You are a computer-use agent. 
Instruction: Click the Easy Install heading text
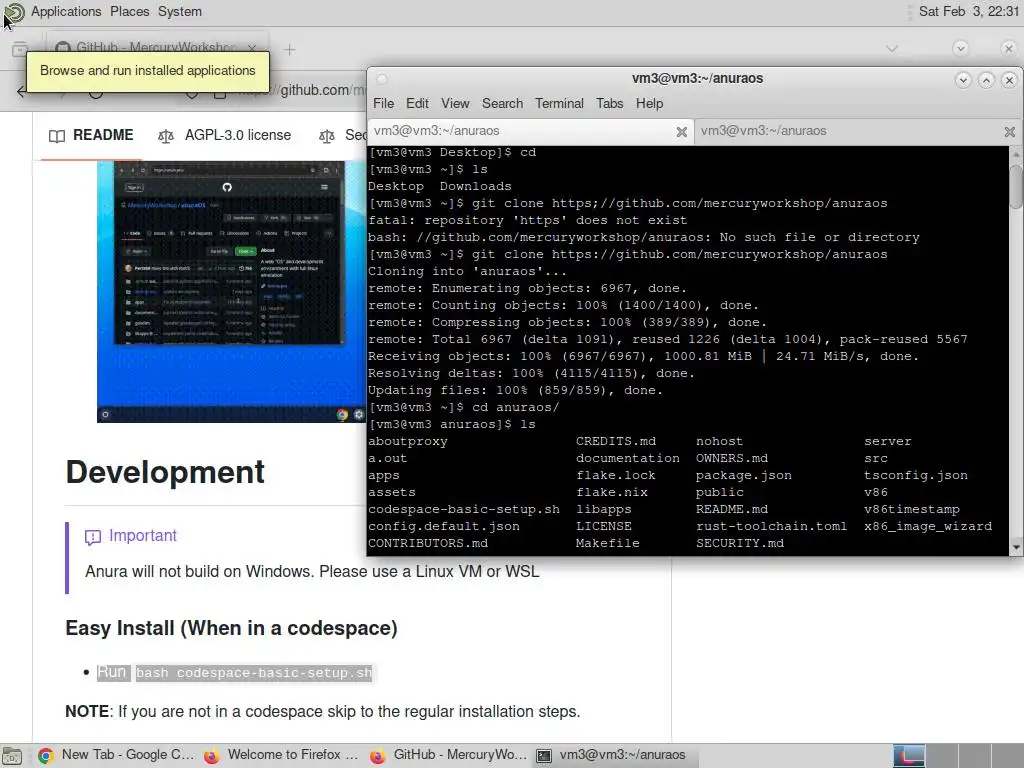click(231, 628)
